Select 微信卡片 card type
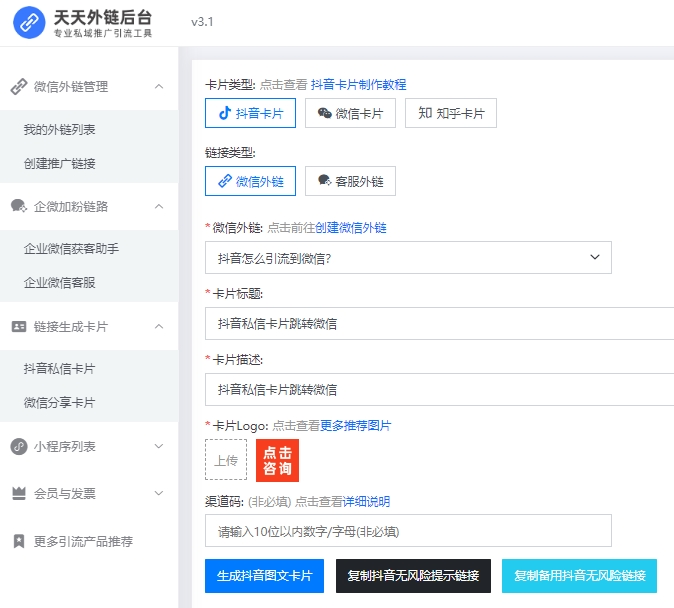Image resolution: width=674 pixels, height=608 pixels. point(350,113)
